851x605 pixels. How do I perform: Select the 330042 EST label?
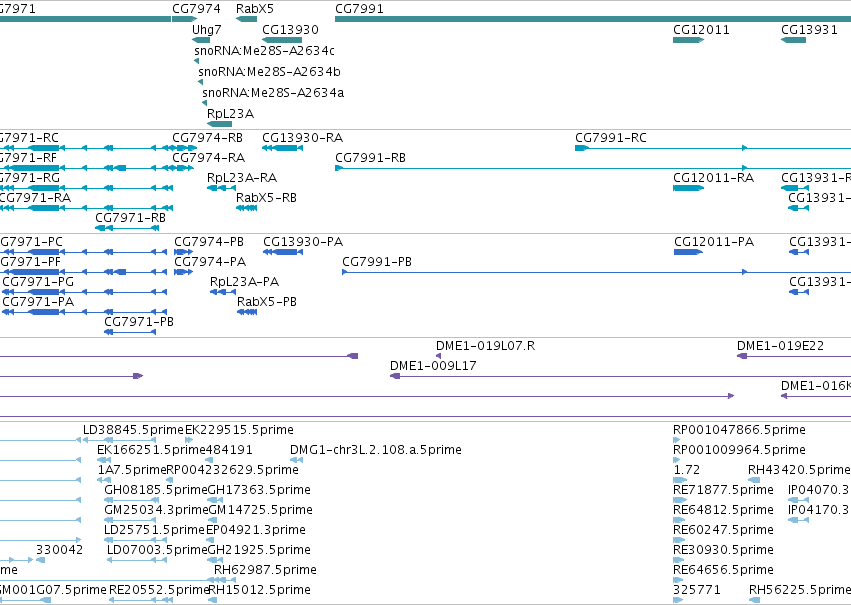pyautogui.click(x=60, y=551)
